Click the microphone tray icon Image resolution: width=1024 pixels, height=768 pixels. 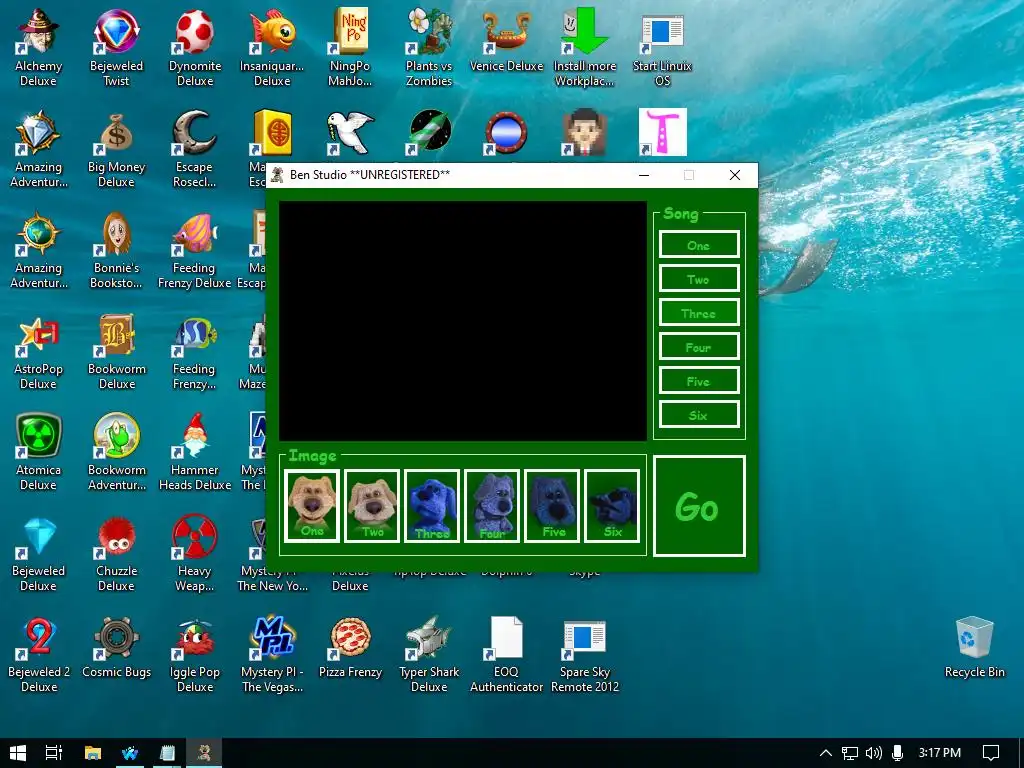[x=897, y=753]
